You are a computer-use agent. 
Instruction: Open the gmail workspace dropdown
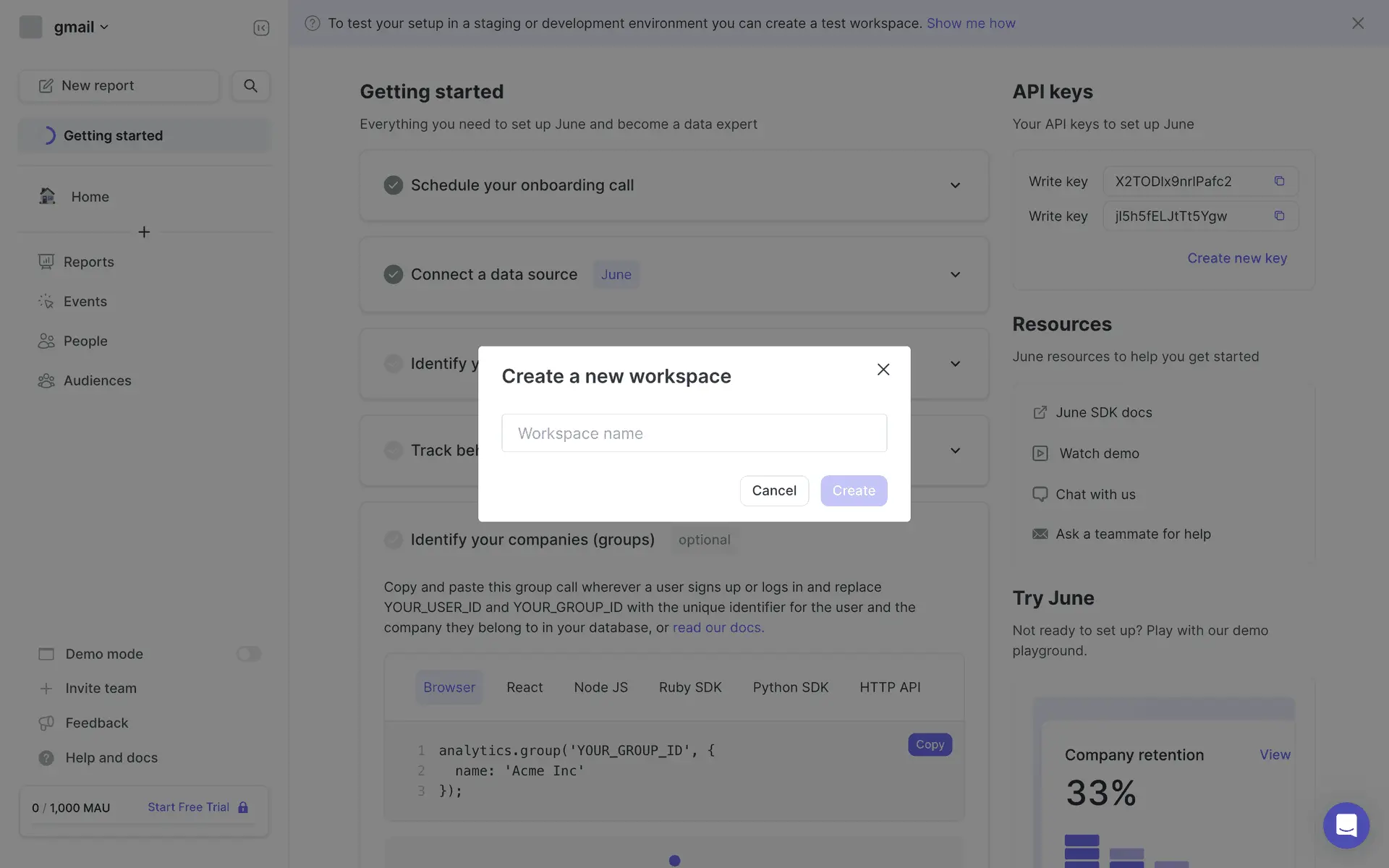(x=81, y=27)
